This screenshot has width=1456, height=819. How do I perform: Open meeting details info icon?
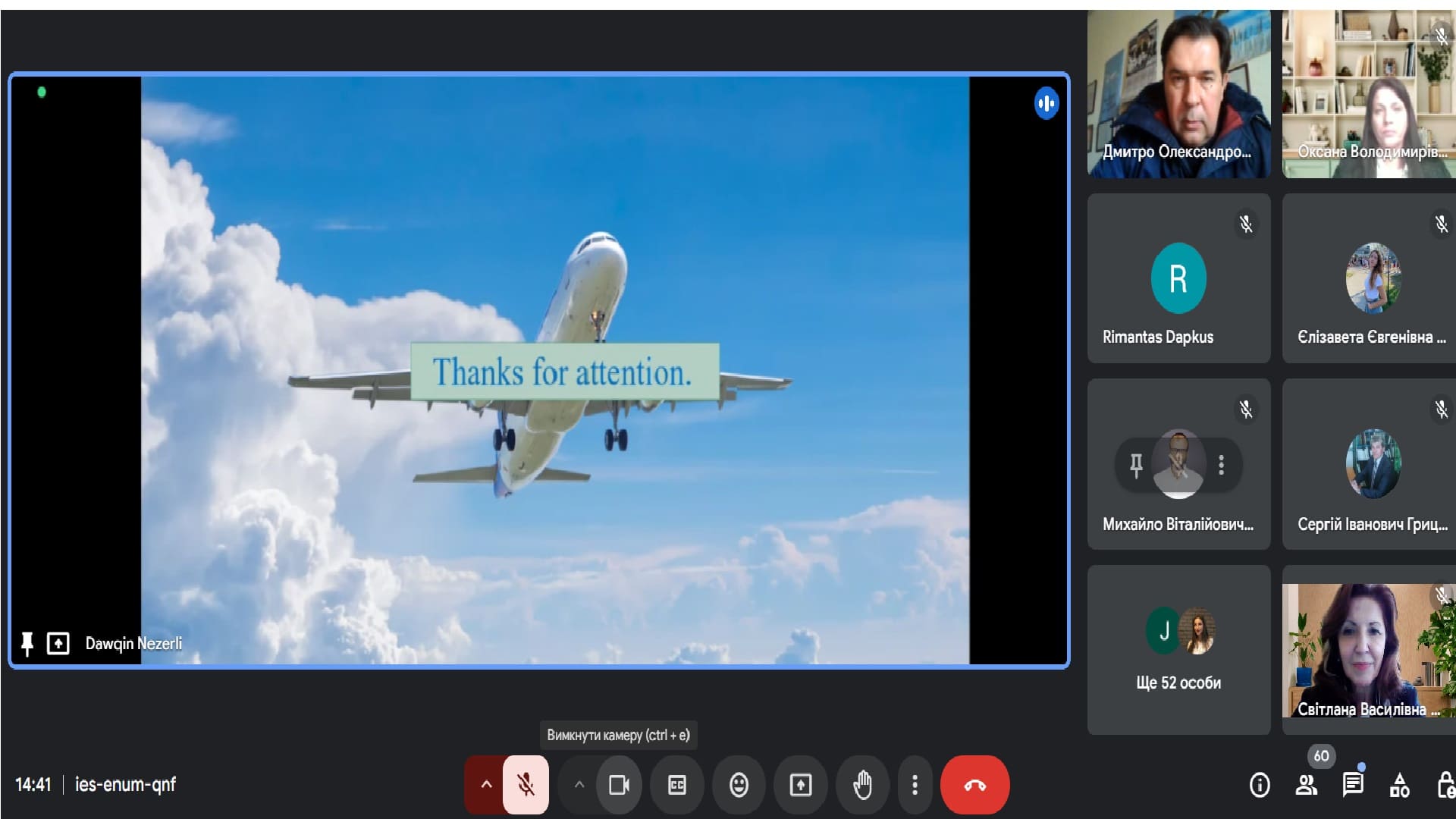(x=1260, y=785)
